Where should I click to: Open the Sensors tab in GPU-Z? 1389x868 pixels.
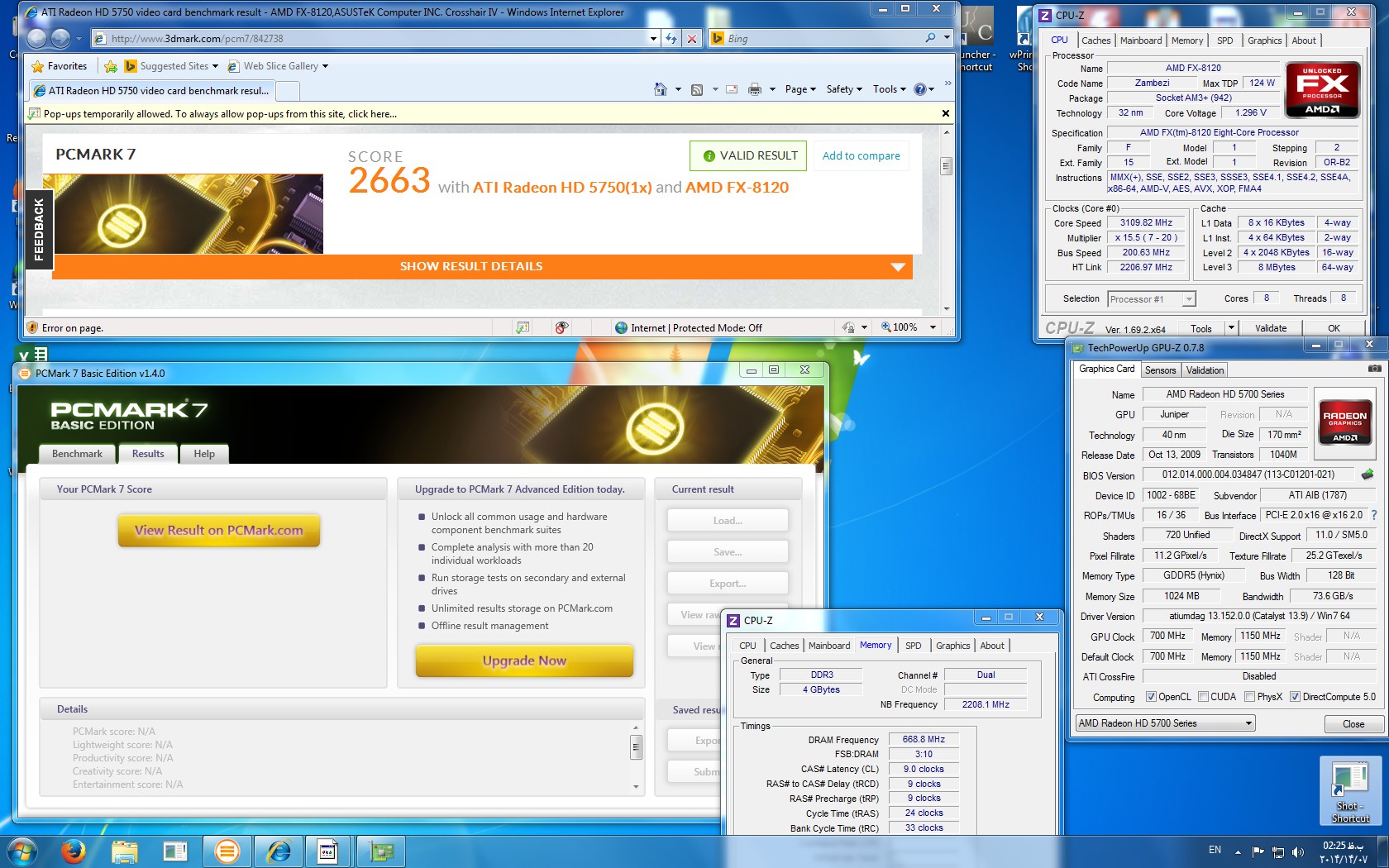(x=1160, y=370)
